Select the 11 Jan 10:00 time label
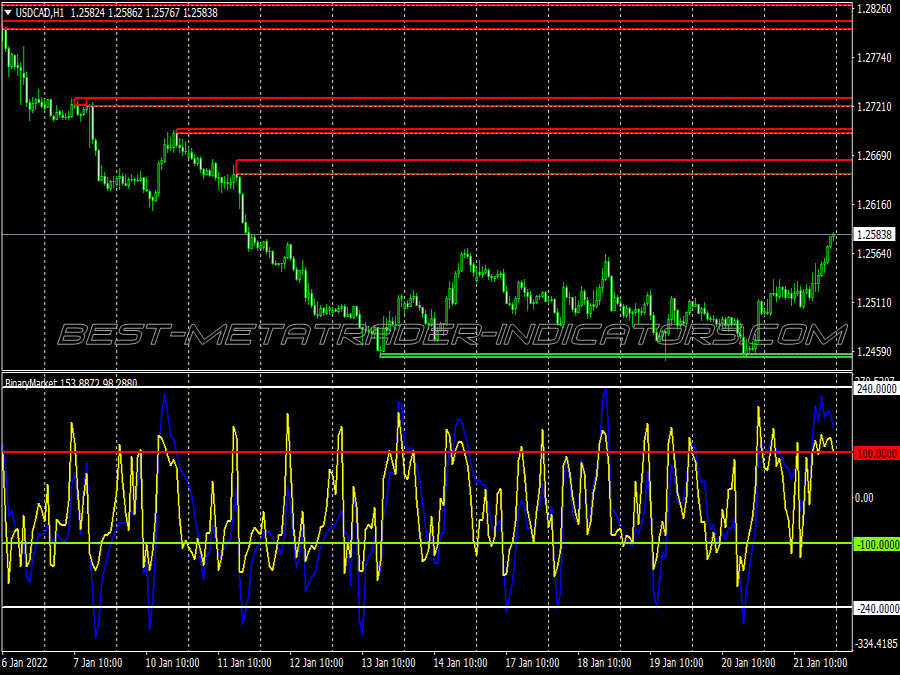900x675 pixels. [x=245, y=663]
